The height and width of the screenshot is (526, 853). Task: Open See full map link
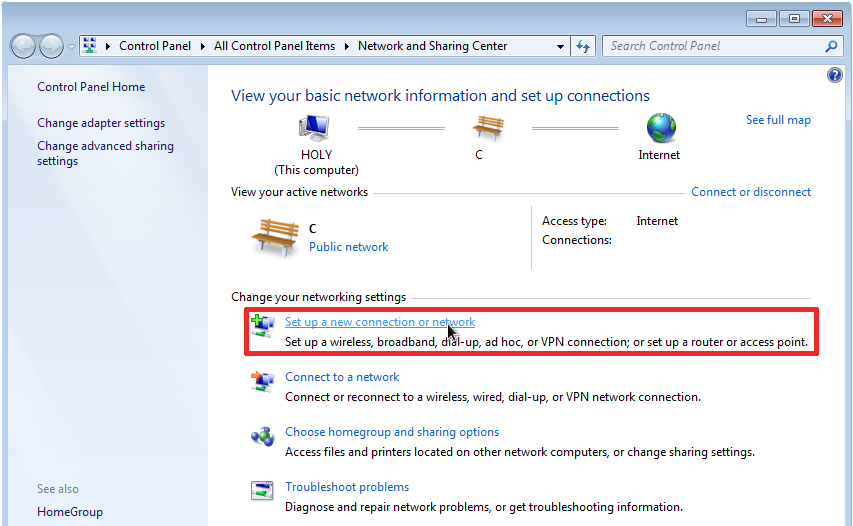coord(778,120)
